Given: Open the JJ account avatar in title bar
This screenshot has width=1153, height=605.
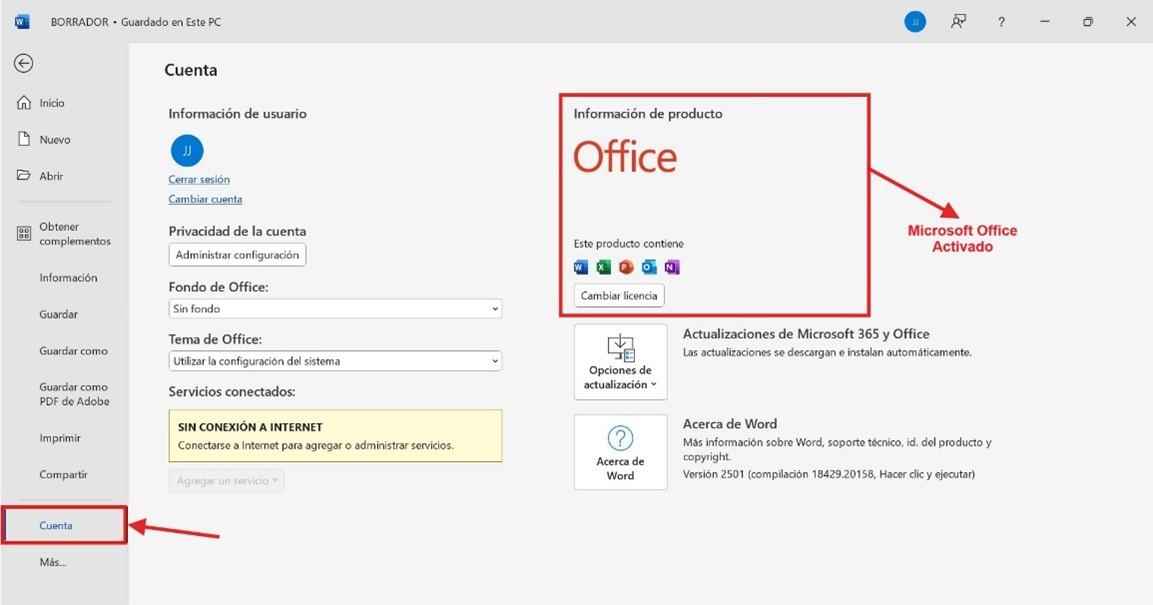Looking at the screenshot, I should click(915, 22).
